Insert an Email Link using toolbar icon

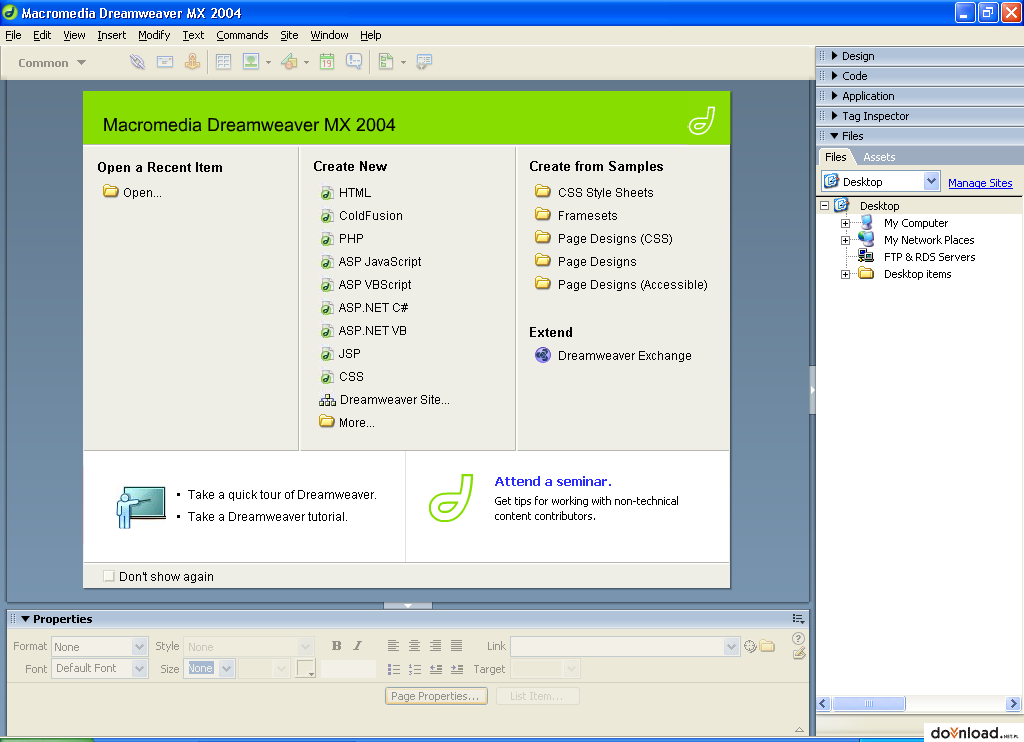pyautogui.click(x=165, y=62)
